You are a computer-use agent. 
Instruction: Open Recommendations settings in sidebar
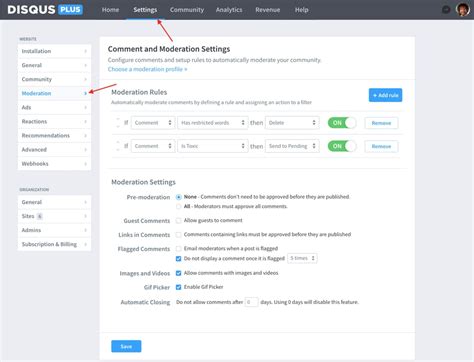[54, 135]
